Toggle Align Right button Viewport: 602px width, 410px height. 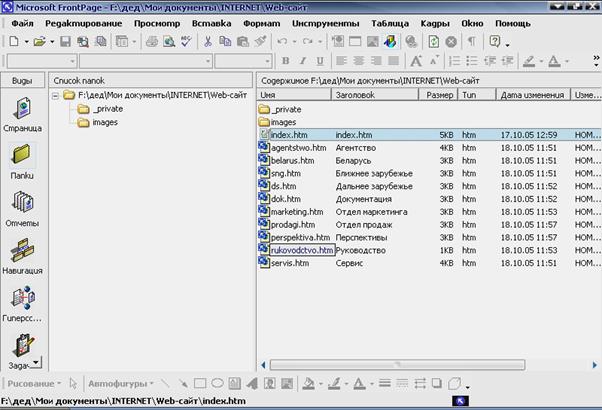[x=376, y=61]
